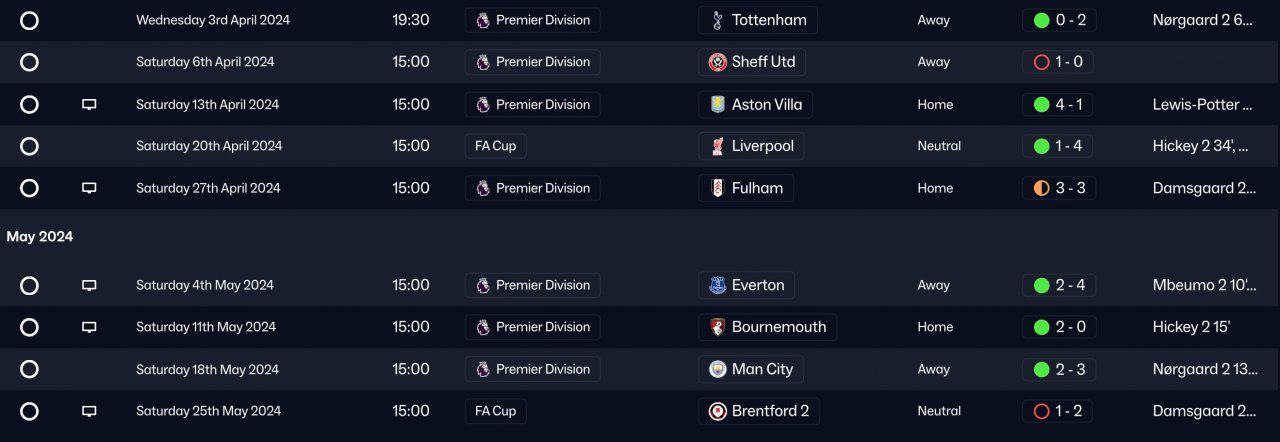Click the Aston Villa club crest
Screen dimensions: 1280x442
[x=717, y=104]
